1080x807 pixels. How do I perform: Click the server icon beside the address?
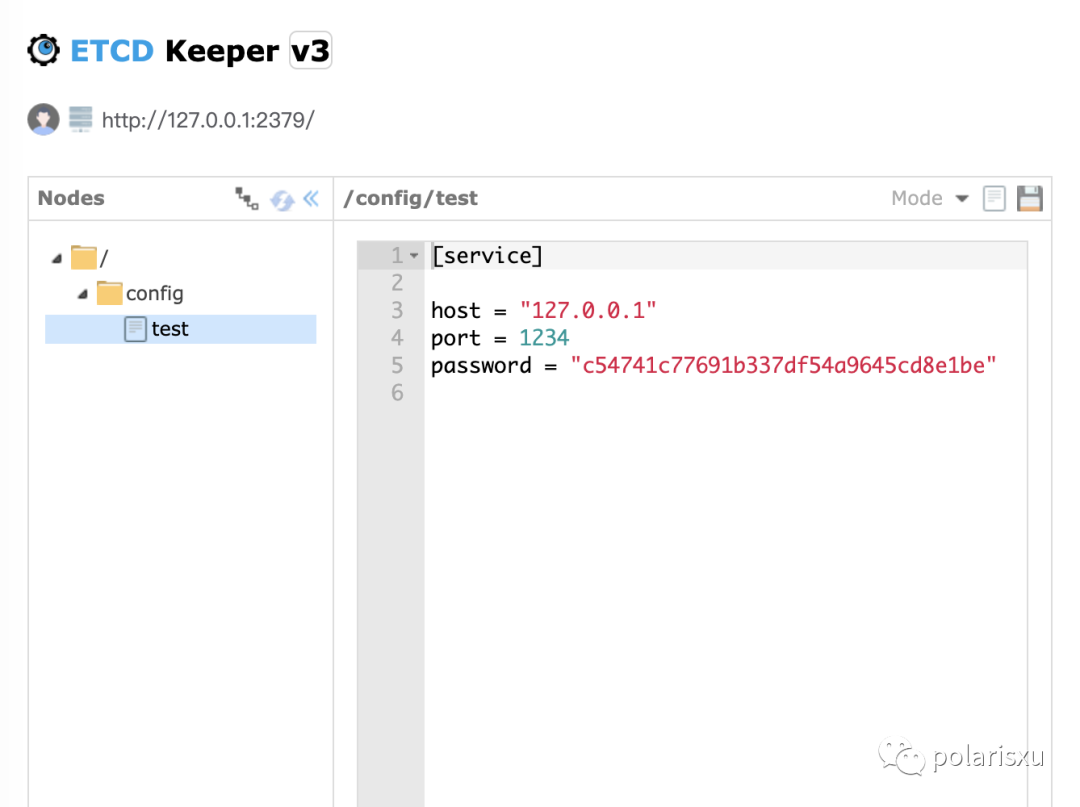point(81,119)
